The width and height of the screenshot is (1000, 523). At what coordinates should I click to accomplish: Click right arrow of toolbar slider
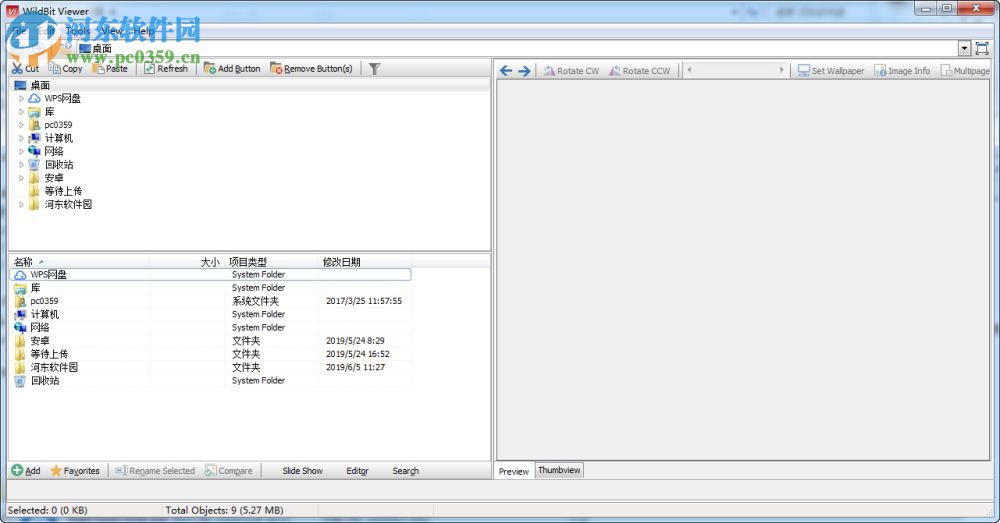pyautogui.click(x=781, y=70)
